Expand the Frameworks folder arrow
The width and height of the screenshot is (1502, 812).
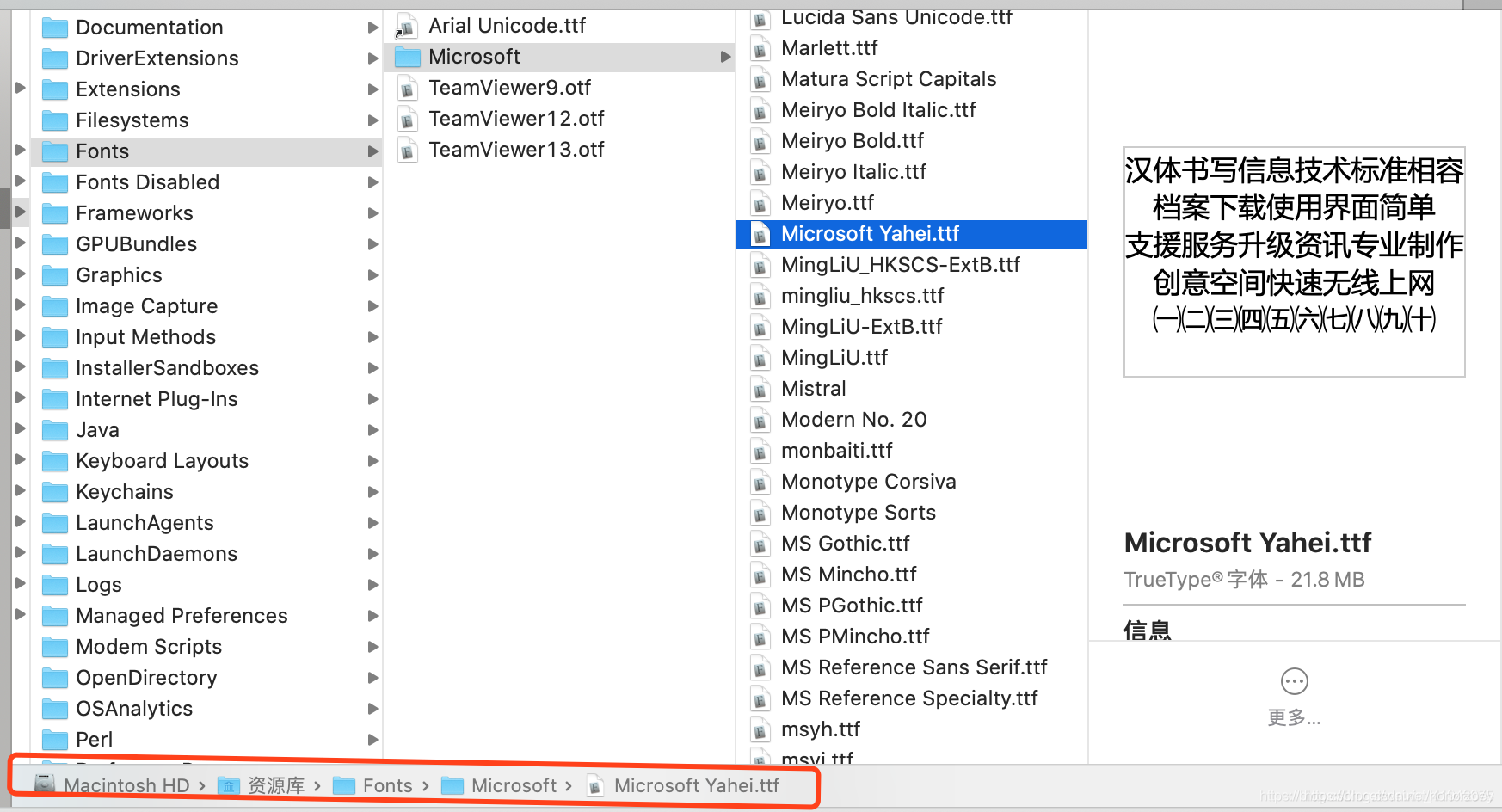(373, 213)
